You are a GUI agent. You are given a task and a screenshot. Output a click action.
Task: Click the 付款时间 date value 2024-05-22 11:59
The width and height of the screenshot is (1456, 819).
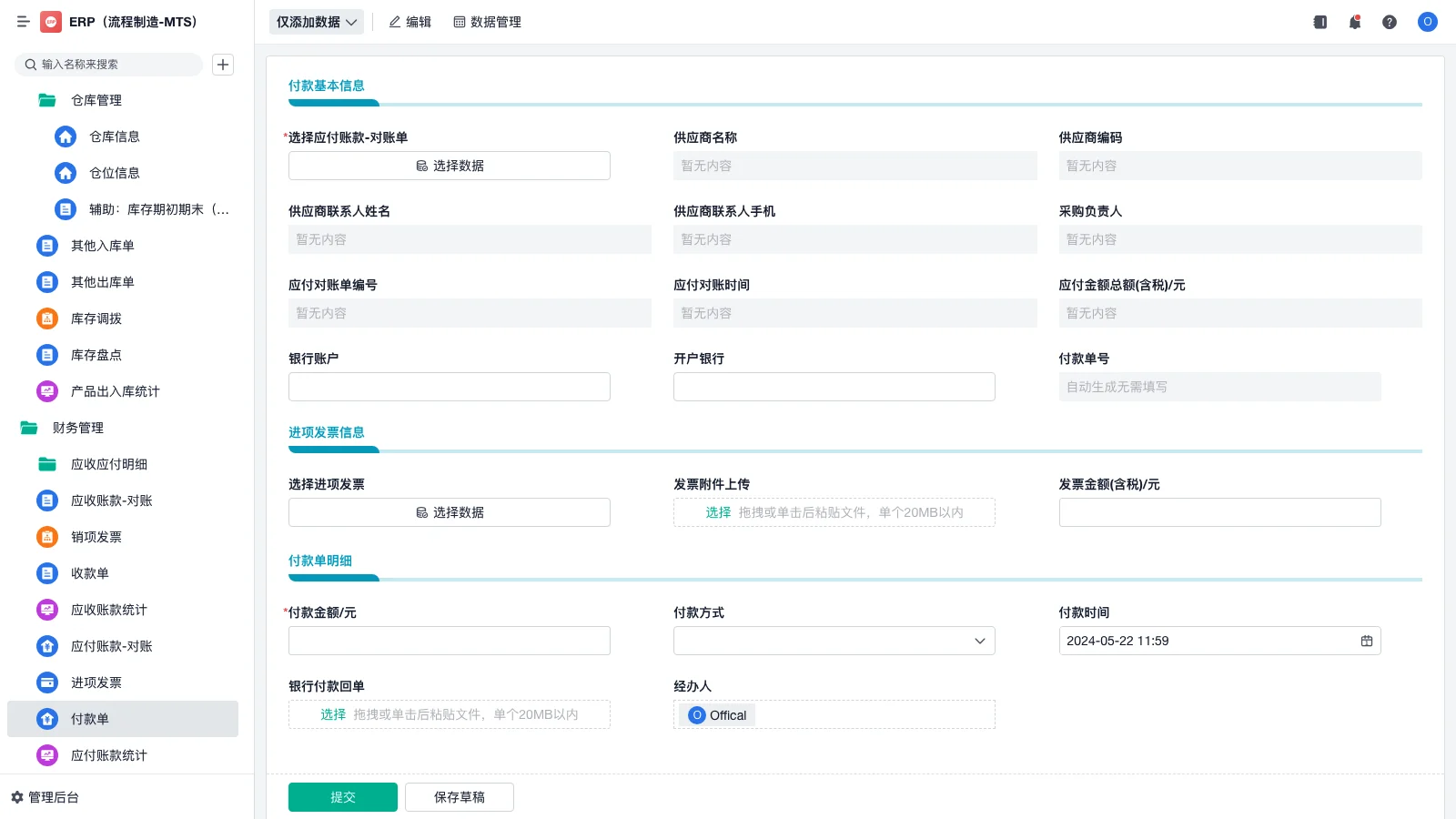coord(1117,641)
